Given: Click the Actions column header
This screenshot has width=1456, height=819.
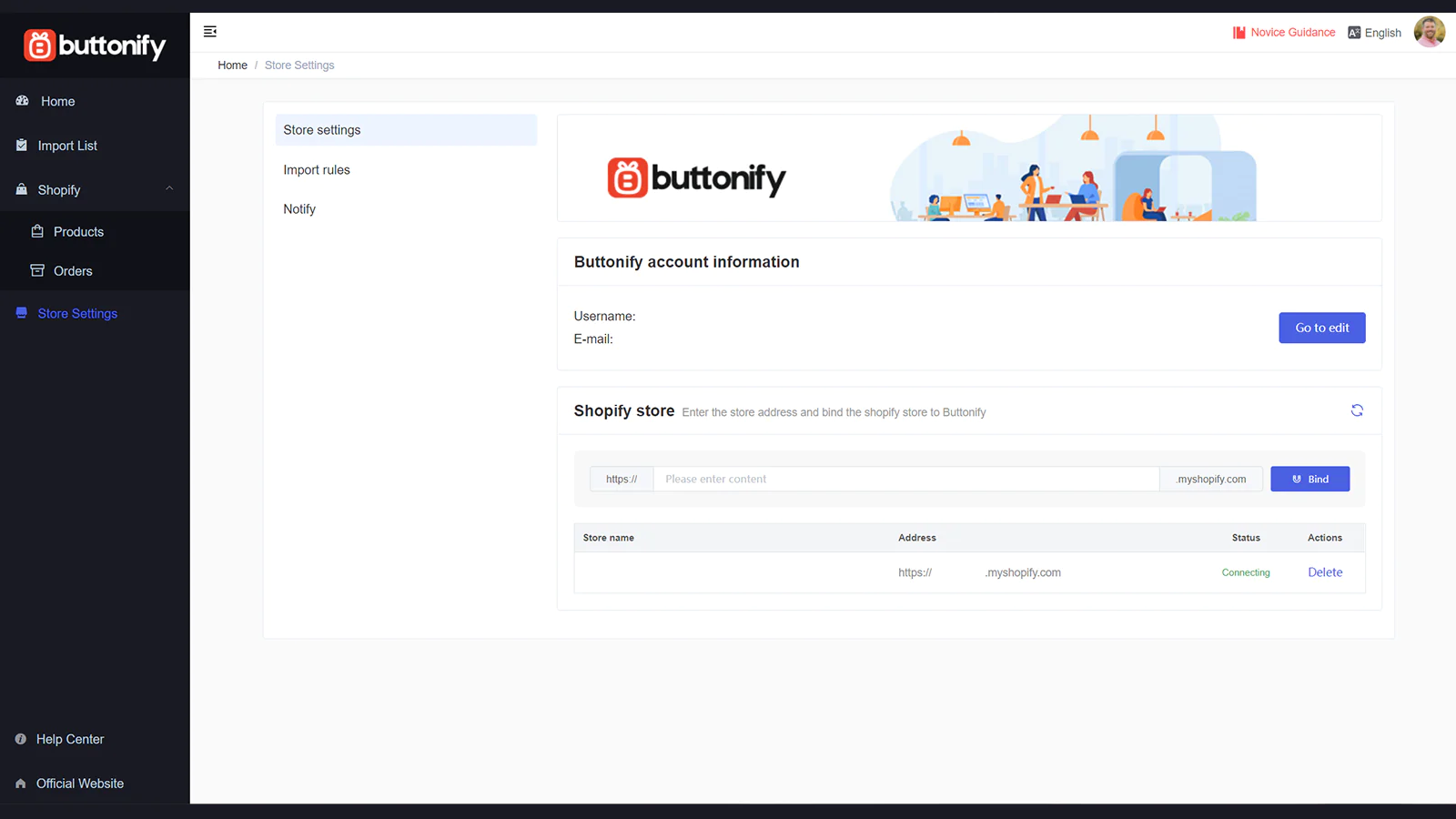Looking at the screenshot, I should click(x=1324, y=538).
